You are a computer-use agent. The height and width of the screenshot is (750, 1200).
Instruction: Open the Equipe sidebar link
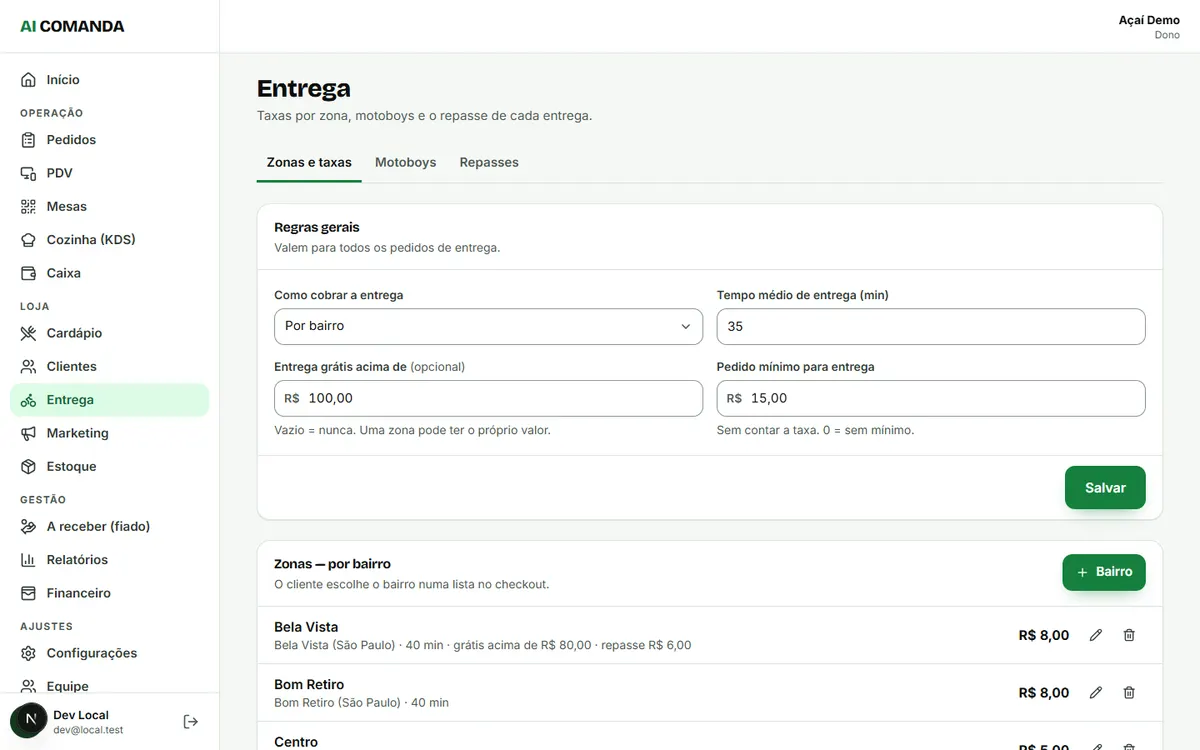[110, 686]
